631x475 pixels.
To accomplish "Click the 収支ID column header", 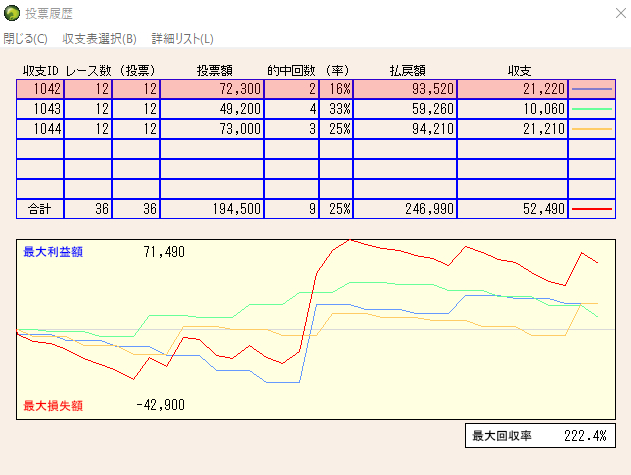I will coord(41,71).
